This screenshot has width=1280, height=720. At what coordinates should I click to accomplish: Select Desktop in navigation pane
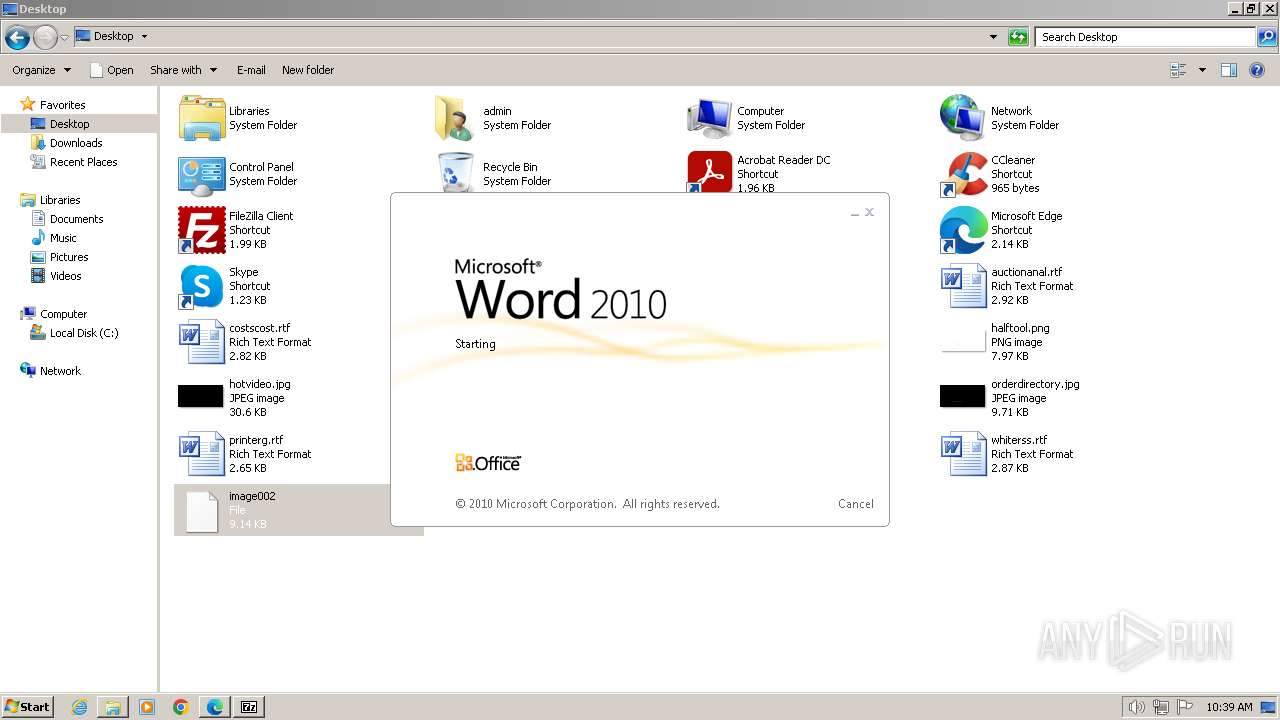[69, 124]
